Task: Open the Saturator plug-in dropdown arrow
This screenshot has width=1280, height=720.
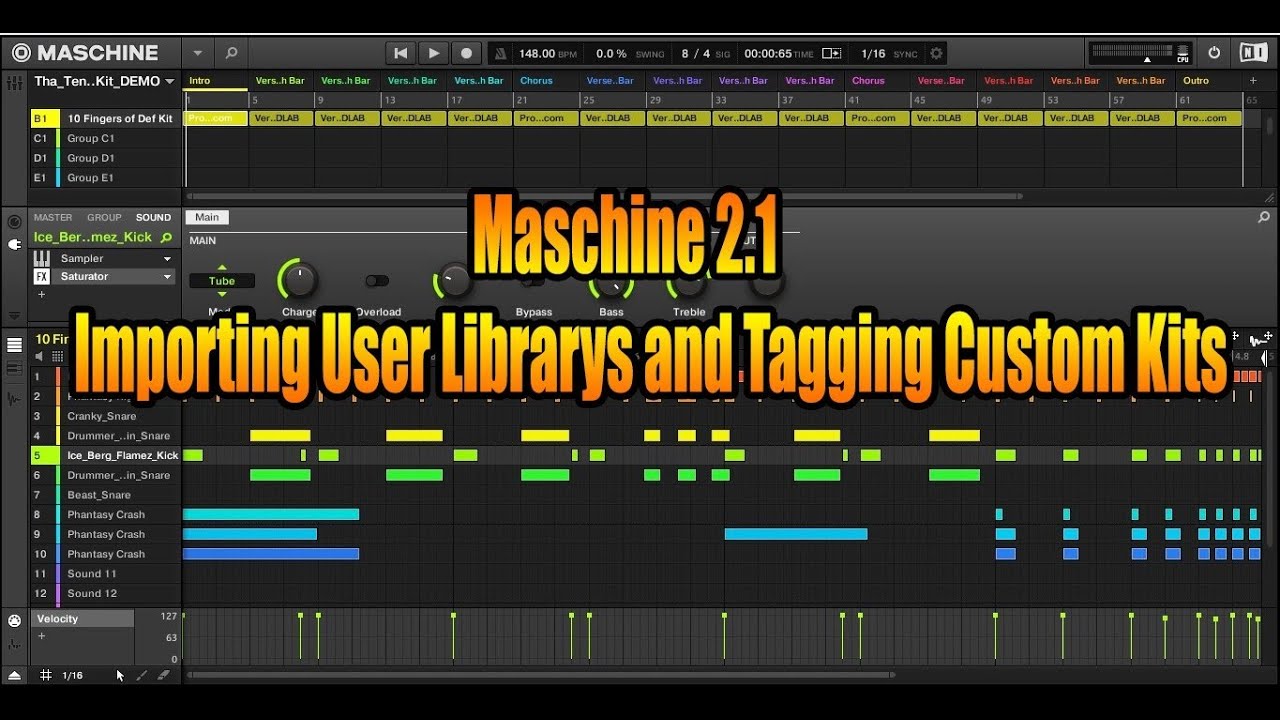Action: click(x=167, y=277)
